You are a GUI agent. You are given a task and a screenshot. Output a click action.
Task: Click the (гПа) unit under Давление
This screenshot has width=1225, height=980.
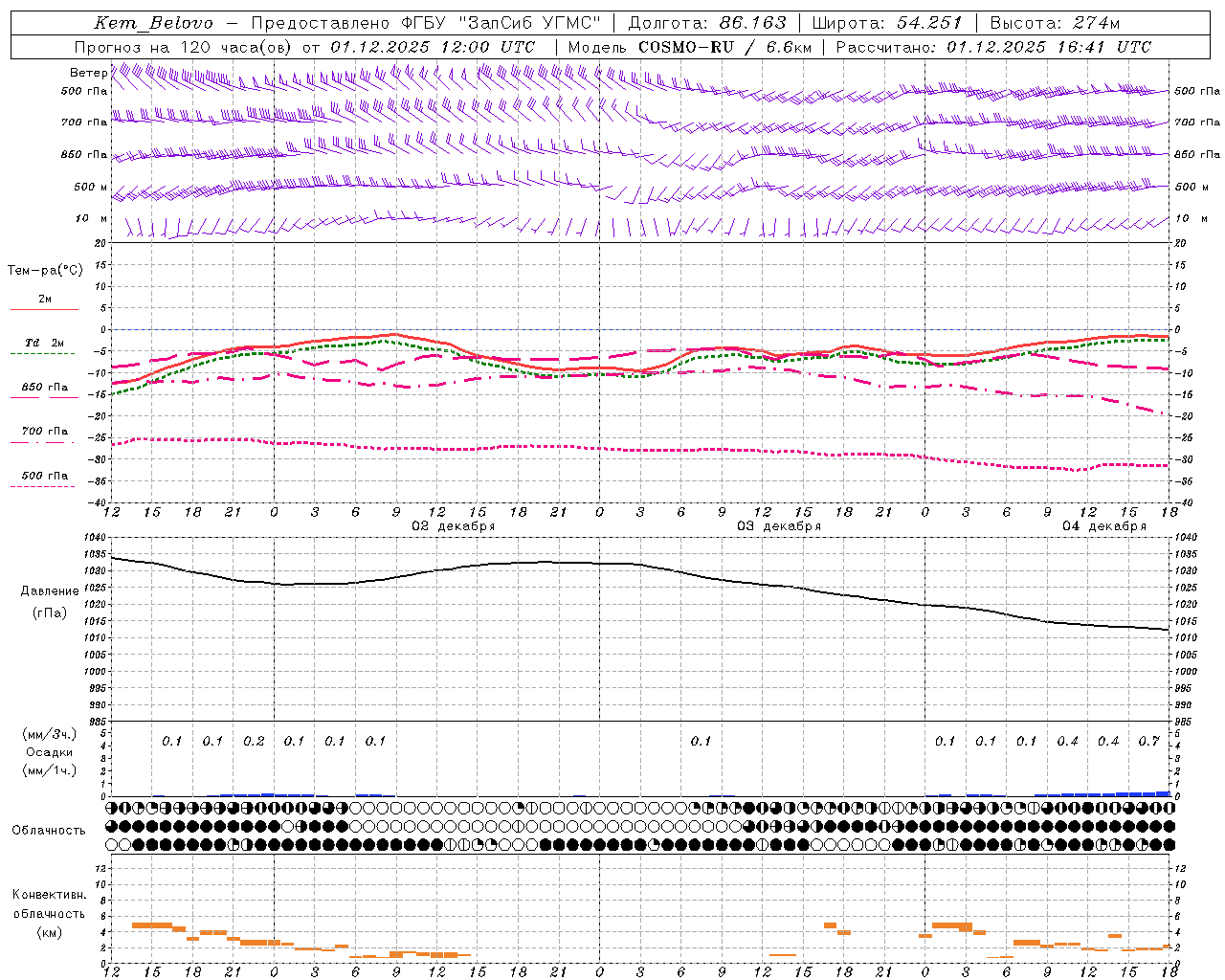(x=50, y=613)
